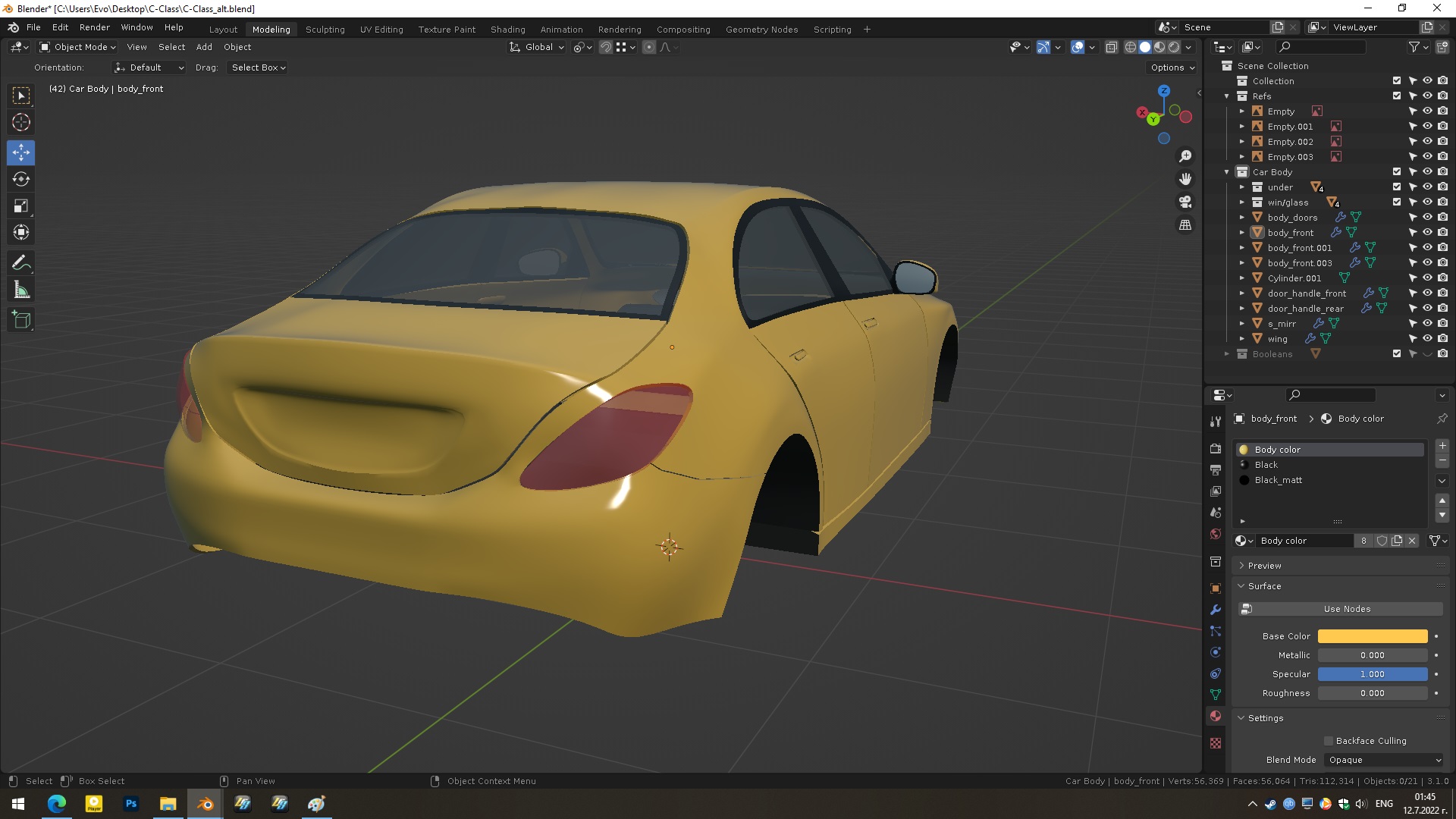
Task: Enable the Backface Culling checkbox
Action: 1329,741
